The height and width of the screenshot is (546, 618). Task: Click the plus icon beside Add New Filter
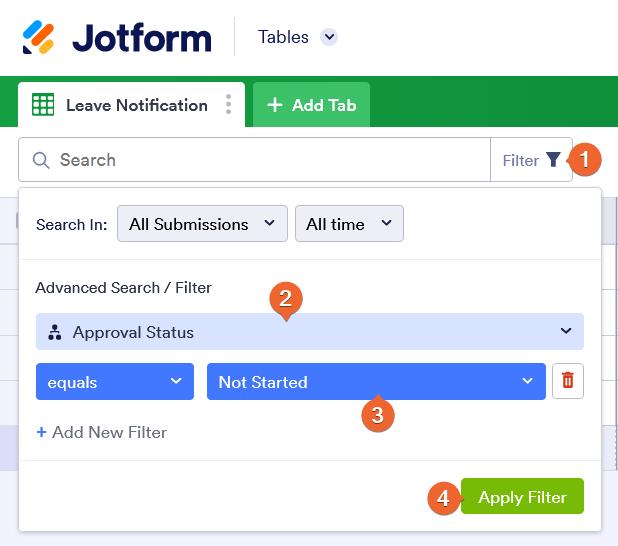[41, 432]
